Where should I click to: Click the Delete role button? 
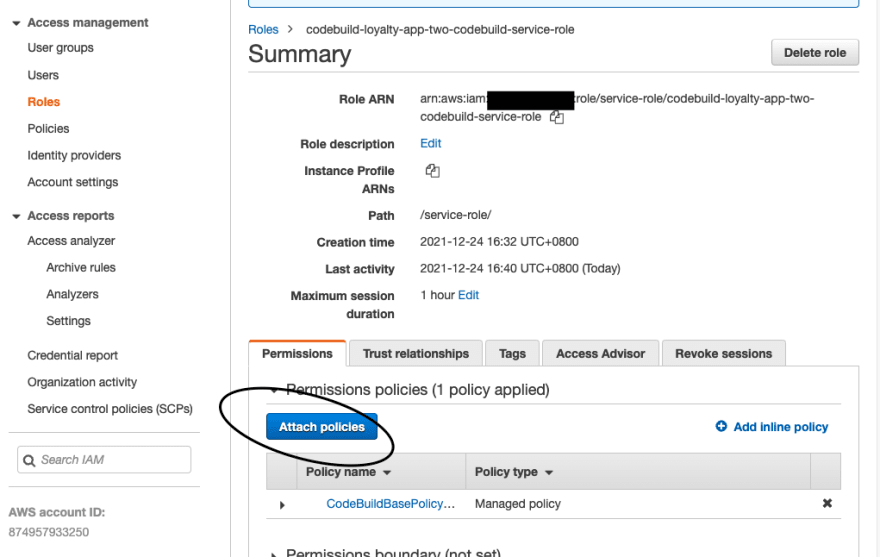click(x=815, y=52)
